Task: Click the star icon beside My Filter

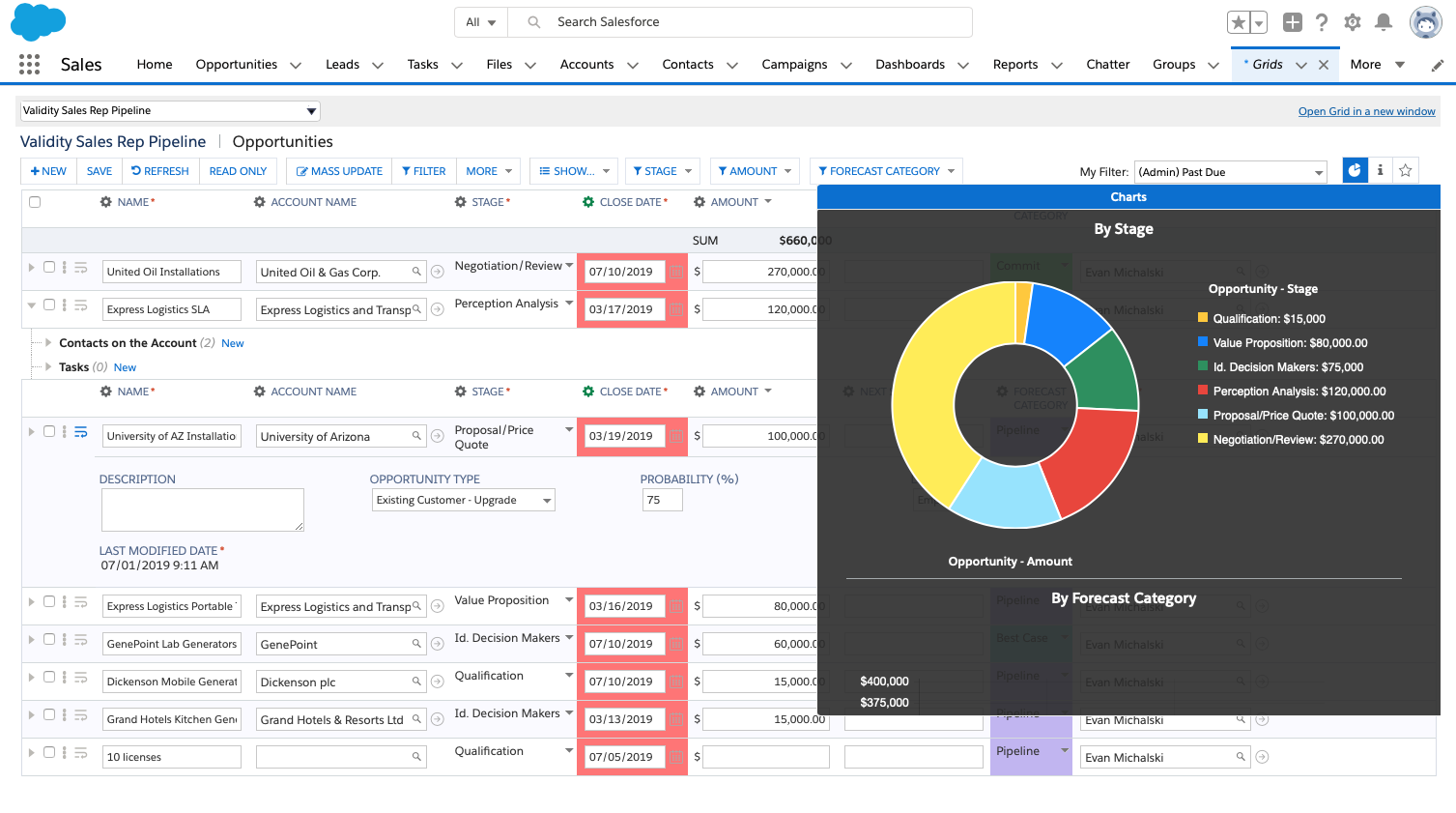Action: pyautogui.click(x=1406, y=170)
